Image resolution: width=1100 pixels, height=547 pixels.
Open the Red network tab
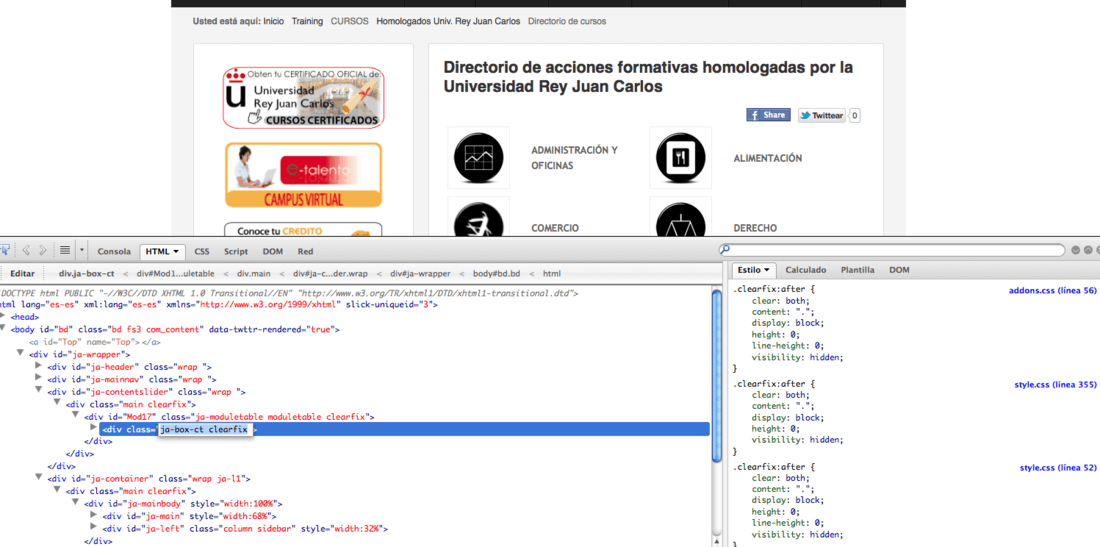click(x=305, y=251)
